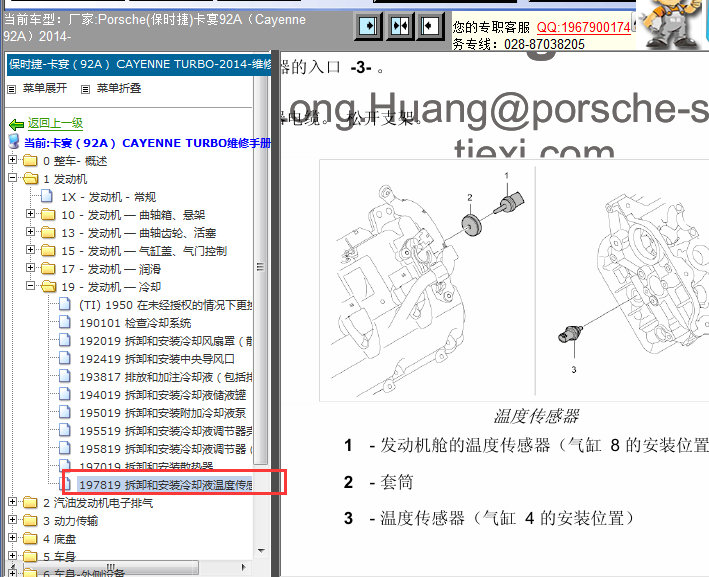The height and width of the screenshot is (577, 709).
Task: Click the left panel expand arrow button
Action: click(x=368, y=26)
